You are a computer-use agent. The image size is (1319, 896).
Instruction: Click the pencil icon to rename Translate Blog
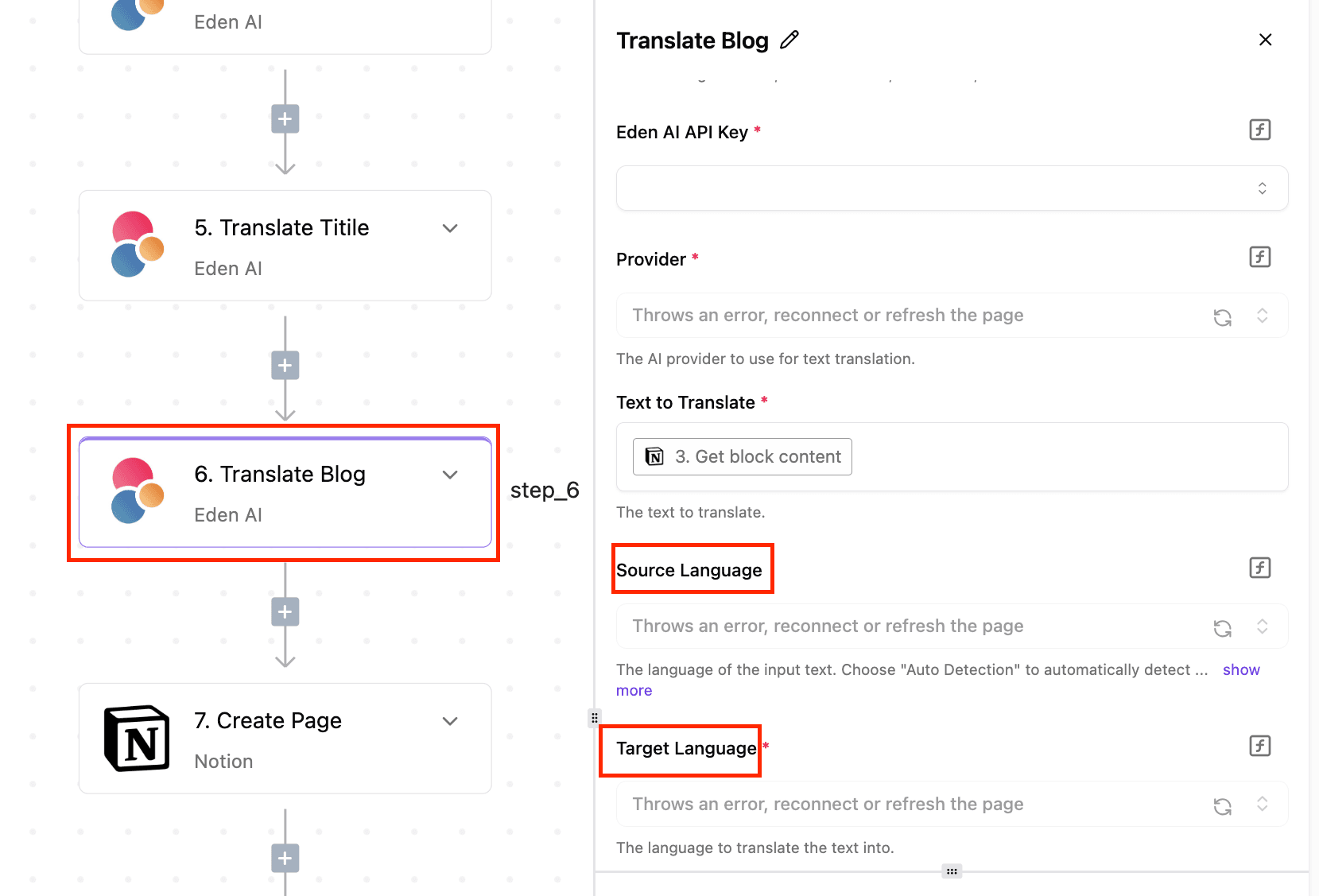[789, 40]
